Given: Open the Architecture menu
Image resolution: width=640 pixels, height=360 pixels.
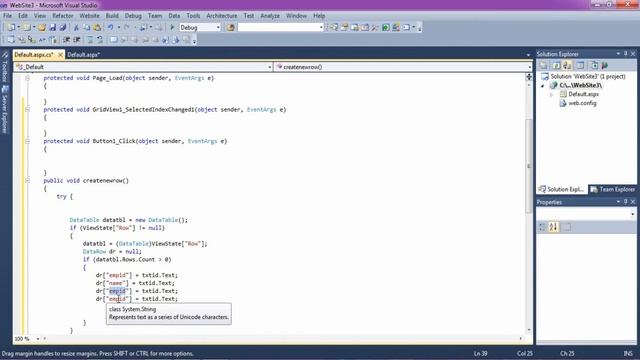Looking at the screenshot, I should [x=222, y=16].
